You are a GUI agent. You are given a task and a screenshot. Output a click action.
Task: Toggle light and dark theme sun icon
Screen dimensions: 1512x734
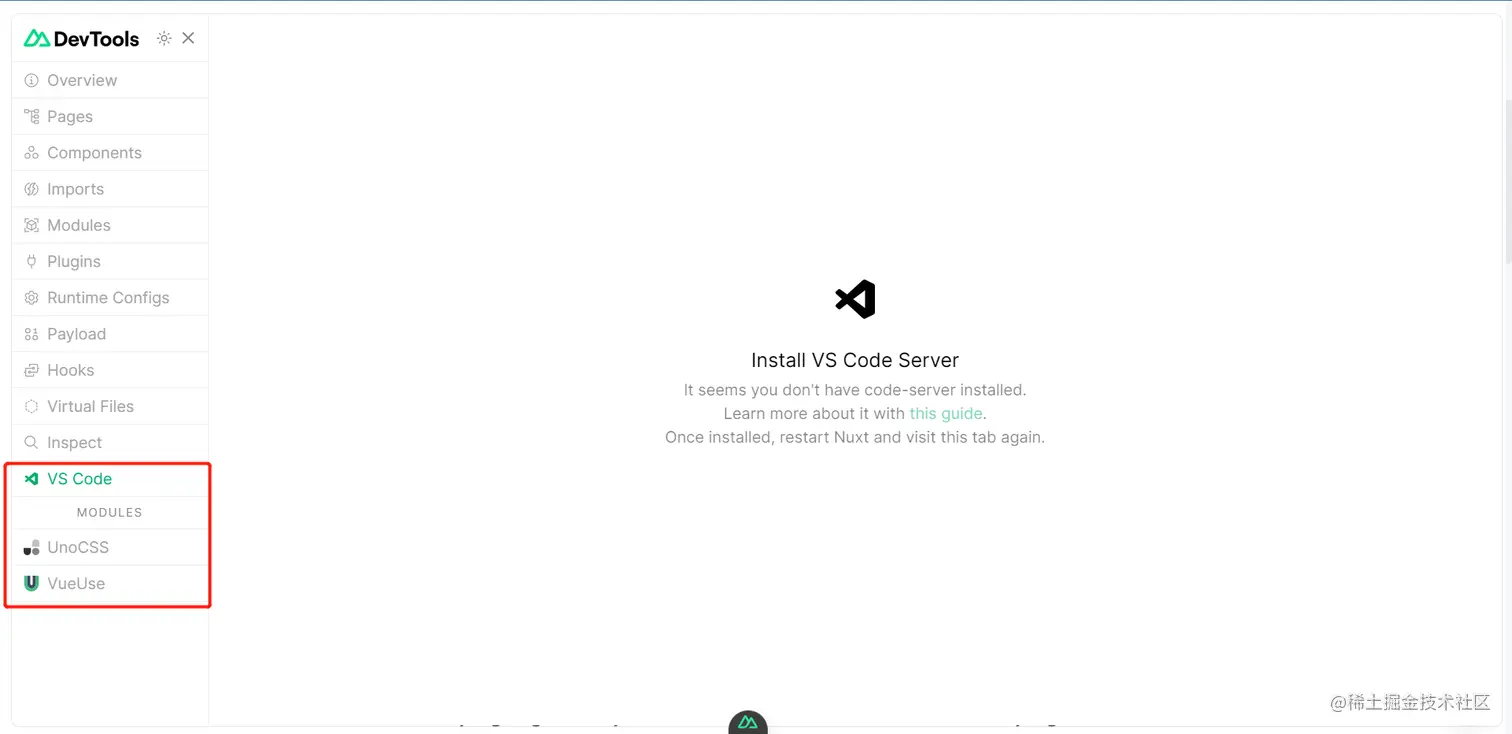point(164,39)
